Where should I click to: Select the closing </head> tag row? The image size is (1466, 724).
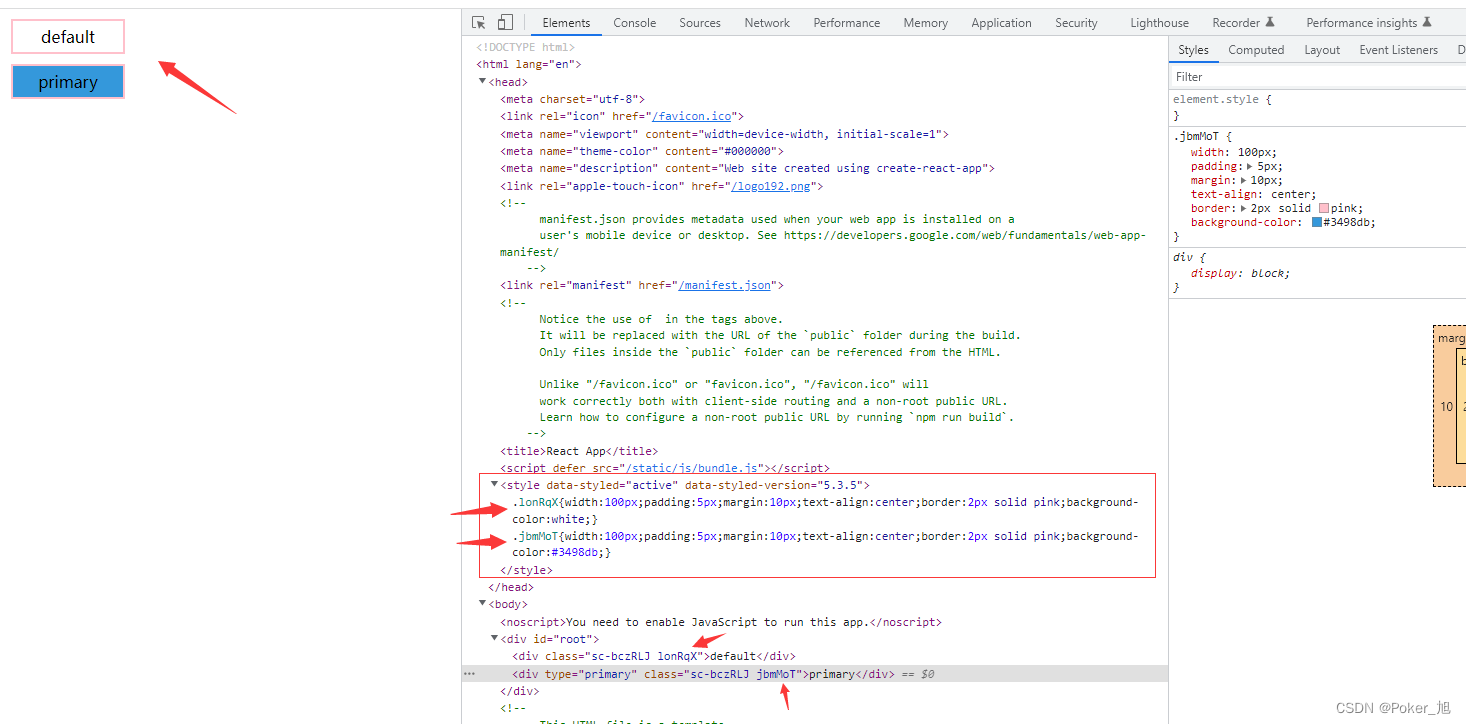tap(511, 587)
